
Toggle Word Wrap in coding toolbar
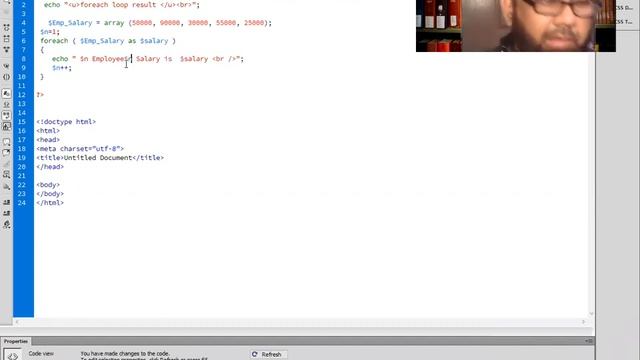(x=7, y=116)
